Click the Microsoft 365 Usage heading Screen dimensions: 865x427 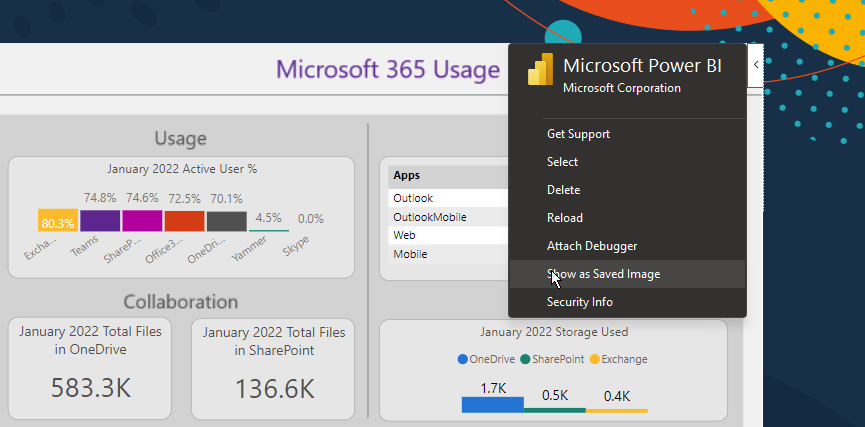pos(388,70)
